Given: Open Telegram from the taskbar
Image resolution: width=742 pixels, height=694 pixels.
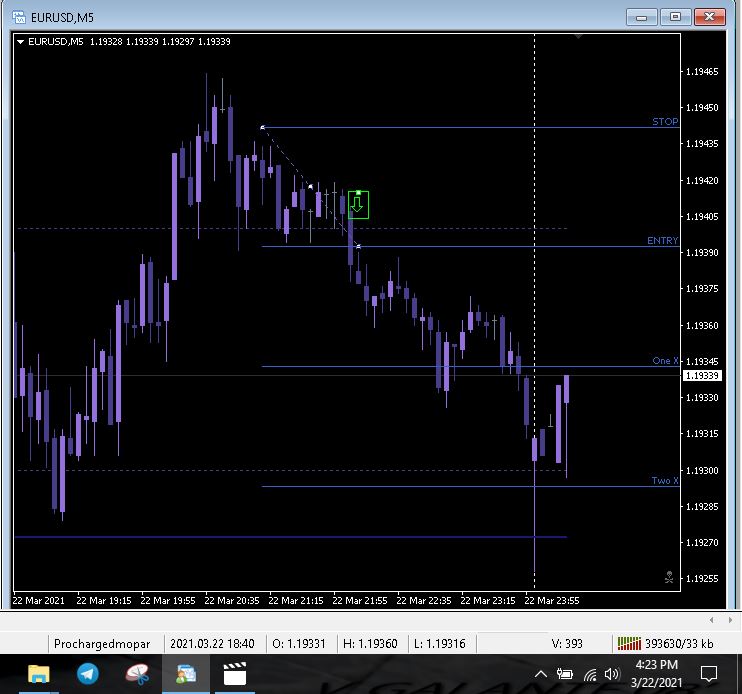Looking at the screenshot, I should pyautogui.click(x=88, y=674).
